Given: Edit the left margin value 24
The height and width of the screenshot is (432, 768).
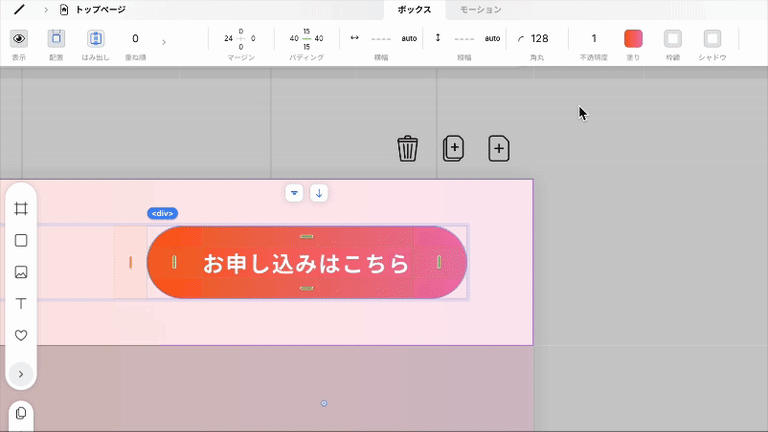Looking at the screenshot, I should (x=228, y=38).
